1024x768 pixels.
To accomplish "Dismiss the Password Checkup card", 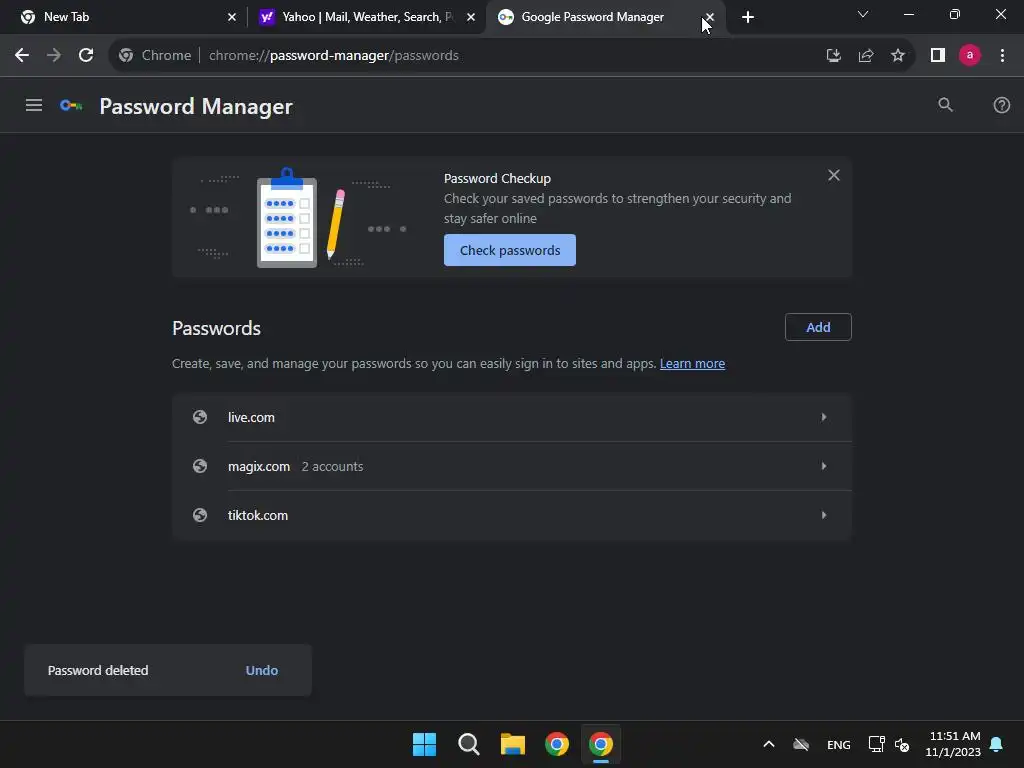I will point(834,175).
